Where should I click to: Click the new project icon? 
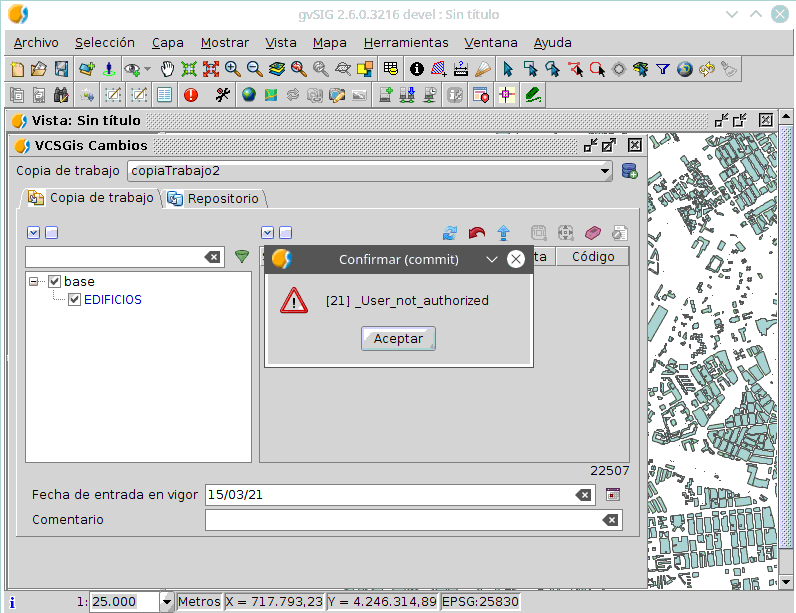coord(17,69)
